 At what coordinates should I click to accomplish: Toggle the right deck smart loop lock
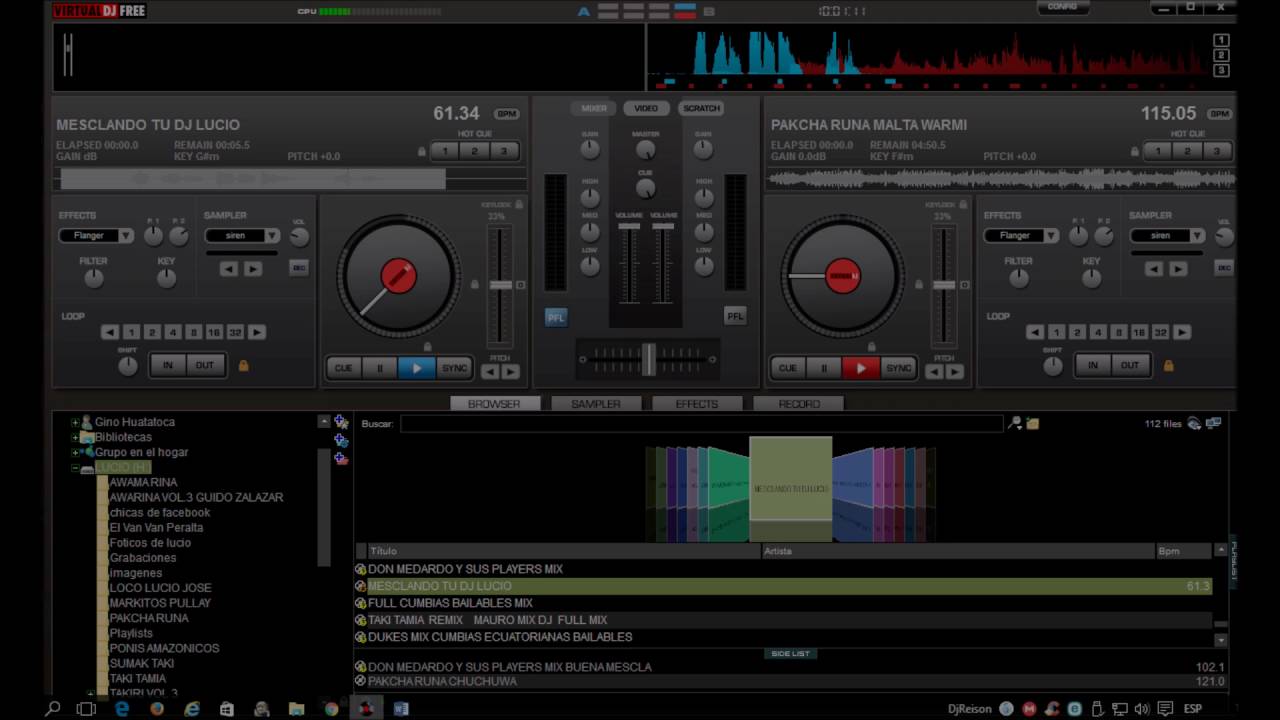pos(1168,366)
